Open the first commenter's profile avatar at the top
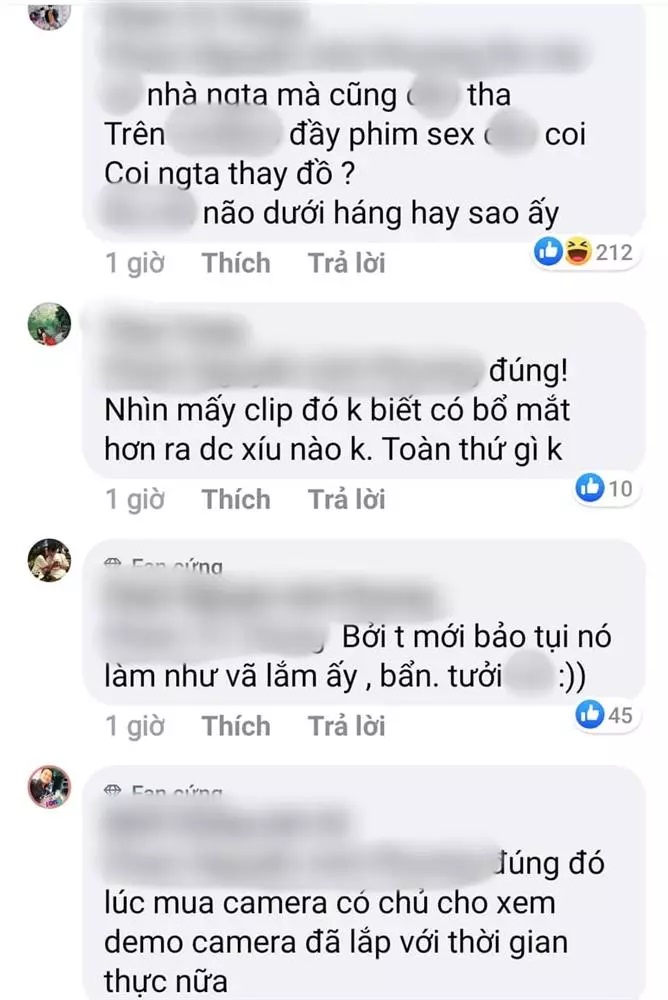 (x=49, y=13)
